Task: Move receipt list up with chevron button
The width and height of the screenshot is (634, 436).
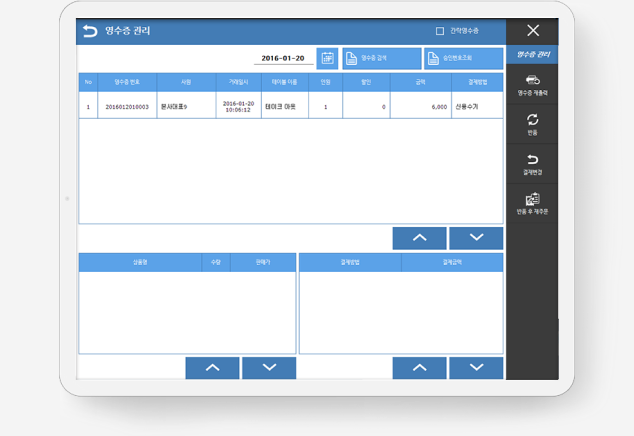Action: point(419,238)
